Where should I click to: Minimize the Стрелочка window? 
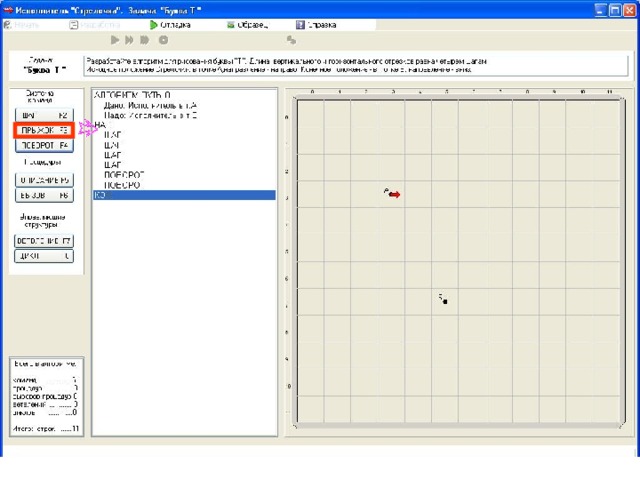[600, 10]
